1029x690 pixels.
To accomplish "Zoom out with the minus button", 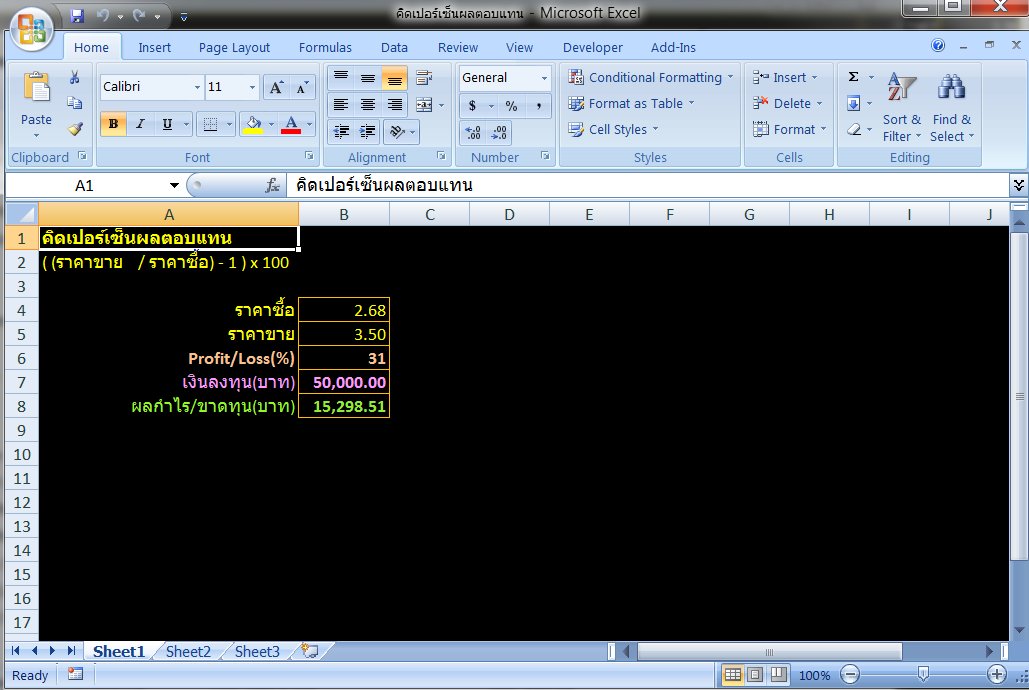I will (x=850, y=674).
